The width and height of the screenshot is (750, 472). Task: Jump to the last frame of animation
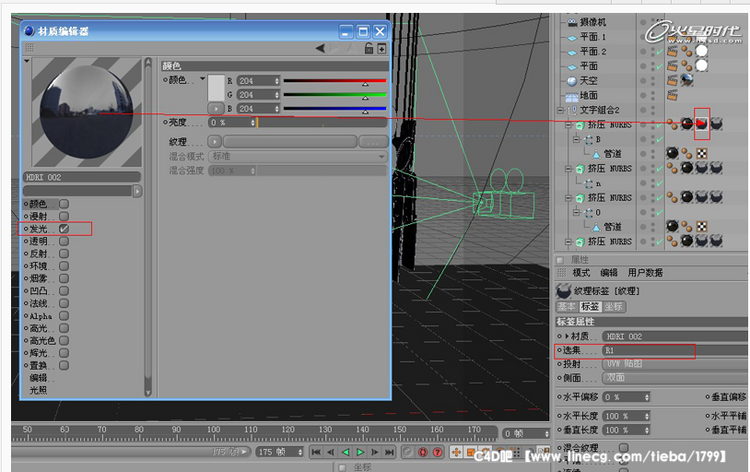(390, 451)
